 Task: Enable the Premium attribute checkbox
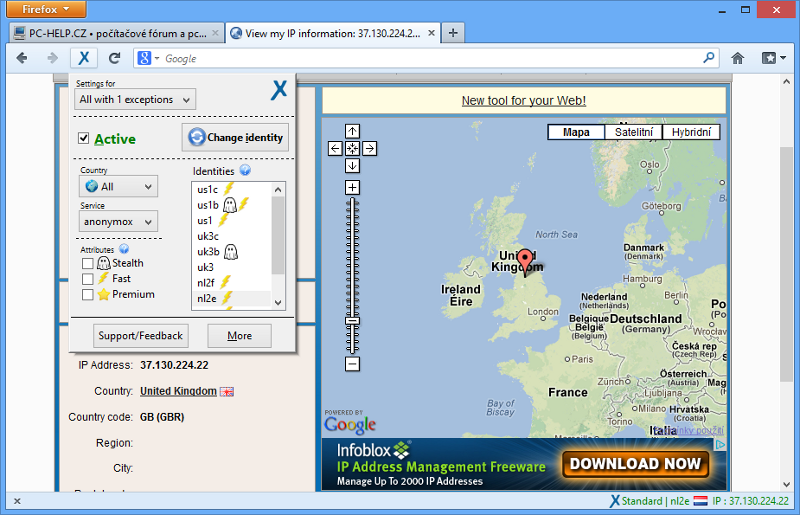pyautogui.click(x=88, y=295)
